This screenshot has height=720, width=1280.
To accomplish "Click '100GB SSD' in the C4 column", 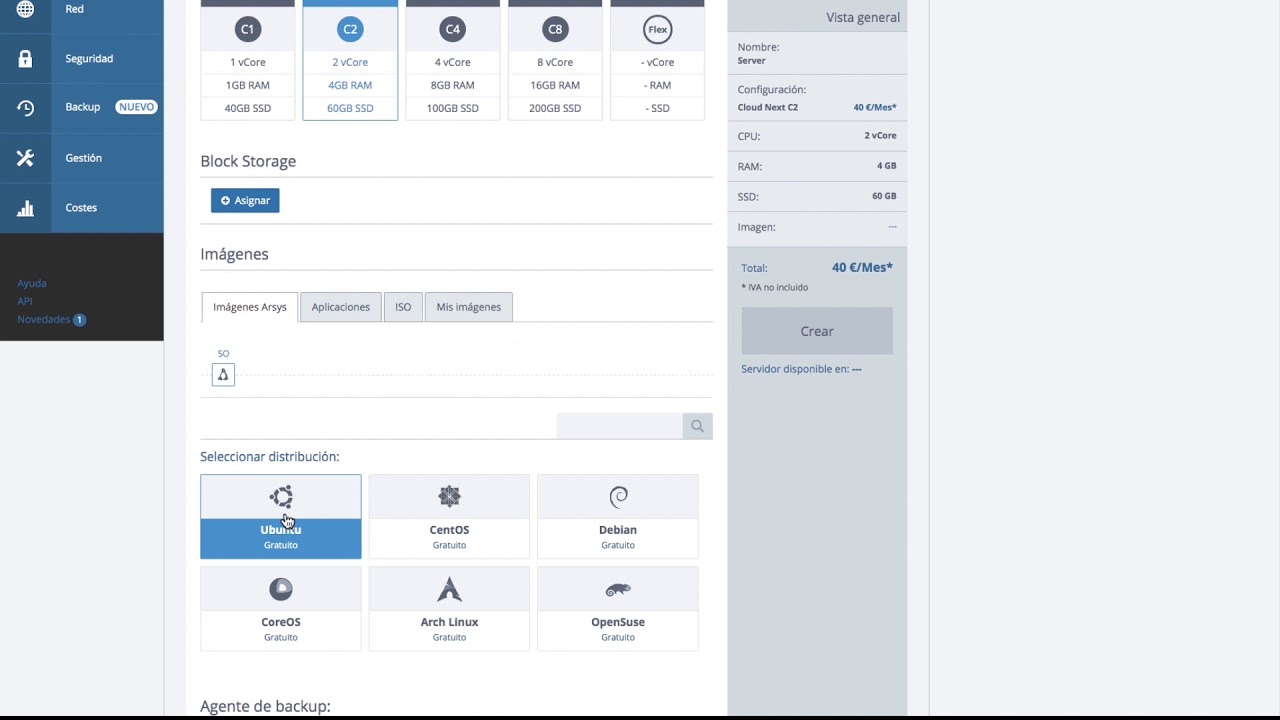I will (453, 108).
